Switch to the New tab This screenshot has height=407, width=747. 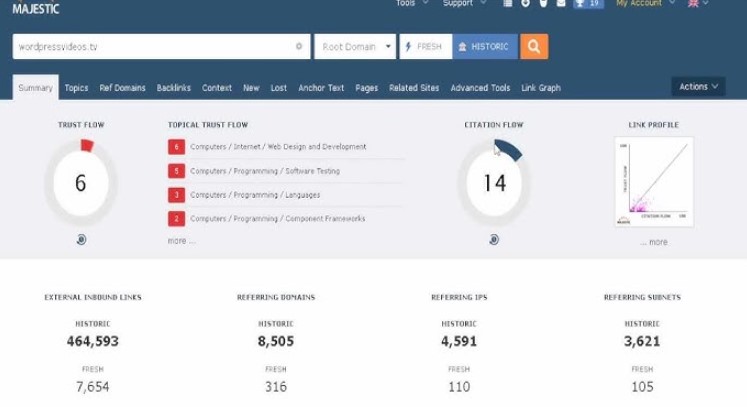[251, 88]
